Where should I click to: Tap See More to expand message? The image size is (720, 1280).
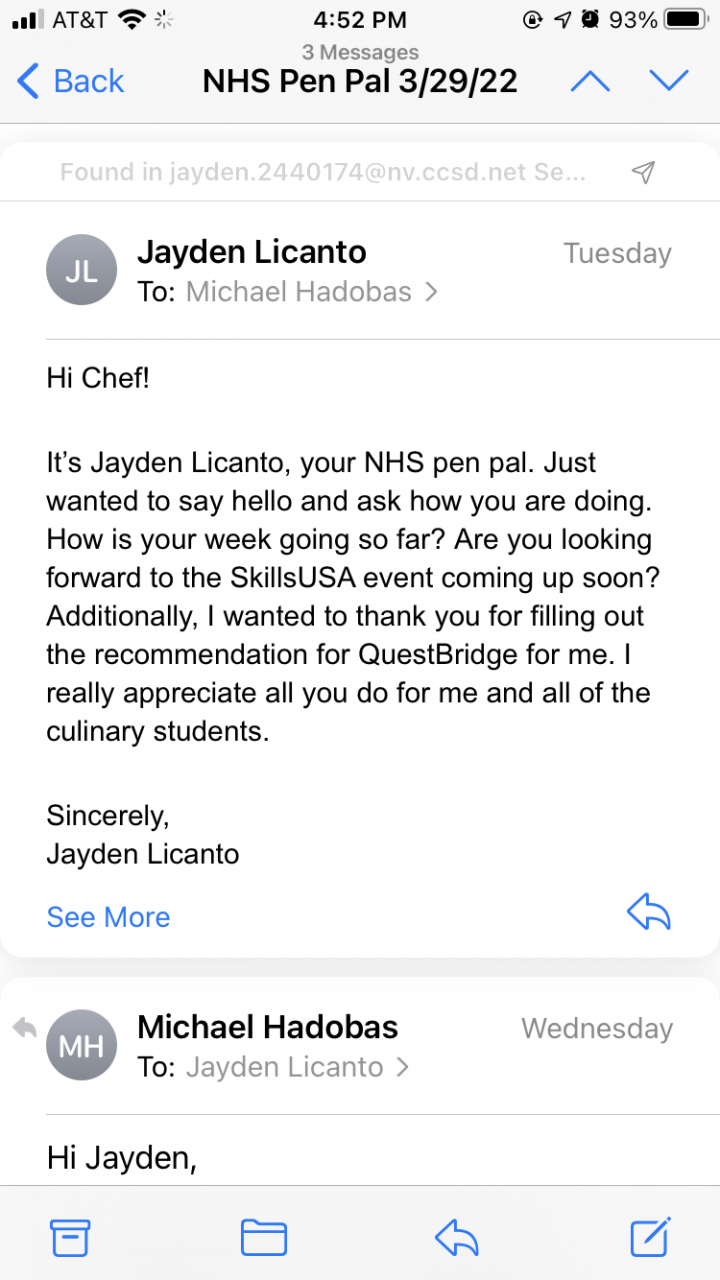pyautogui.click(x=108, y=917)
